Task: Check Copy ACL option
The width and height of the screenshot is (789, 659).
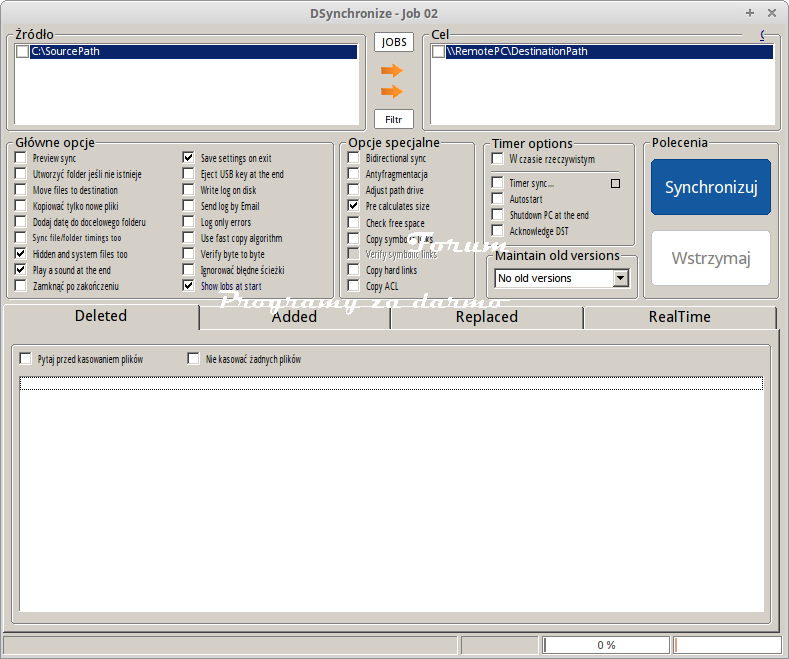Action: 354,286
